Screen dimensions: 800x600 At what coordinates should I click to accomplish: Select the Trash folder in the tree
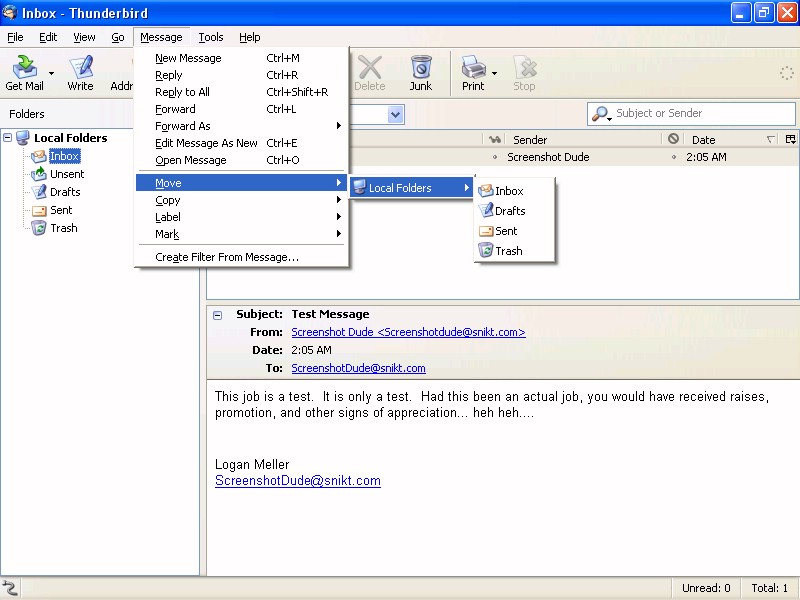pos(63,228)
